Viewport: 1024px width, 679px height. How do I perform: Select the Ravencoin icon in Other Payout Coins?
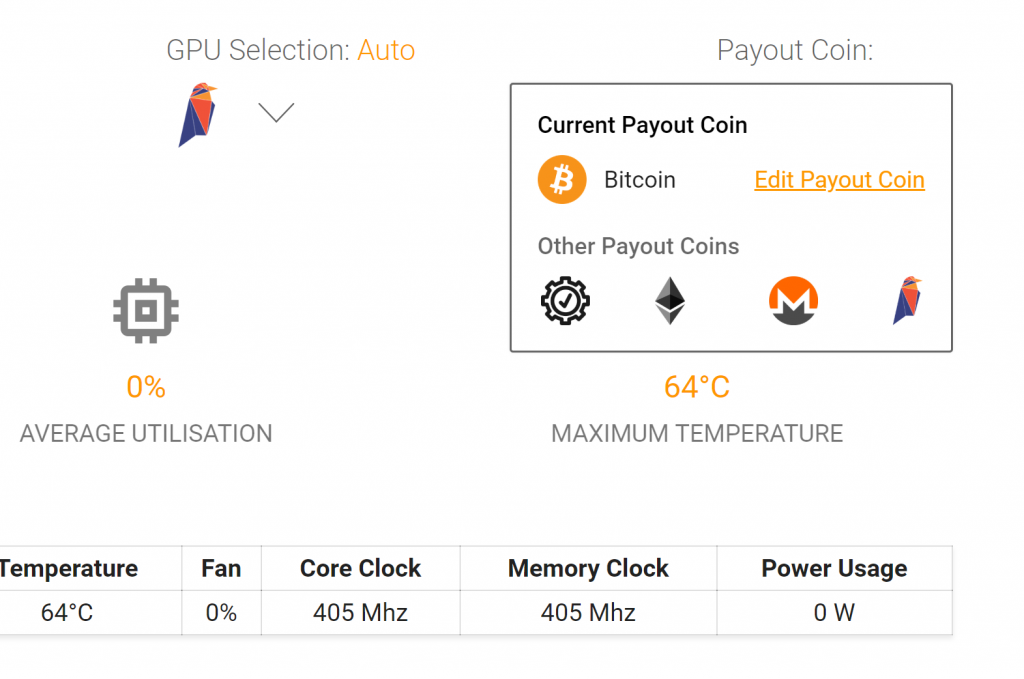[907, 301]
